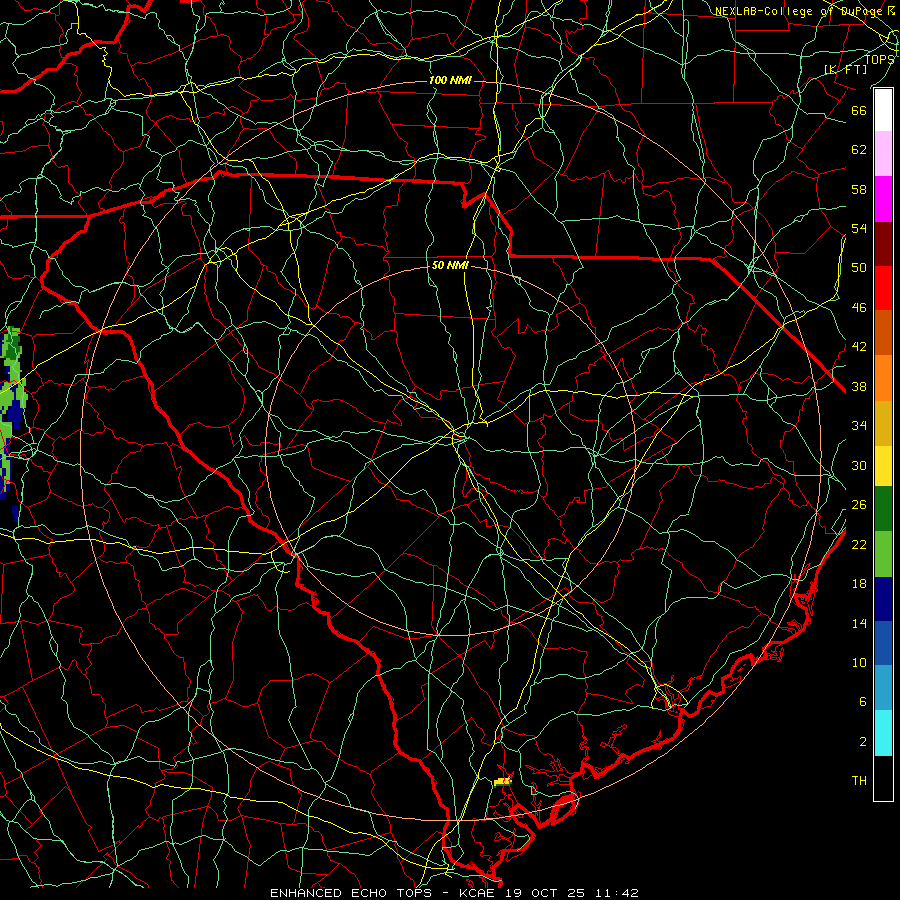Click the '2' legend value

[863, 742]
